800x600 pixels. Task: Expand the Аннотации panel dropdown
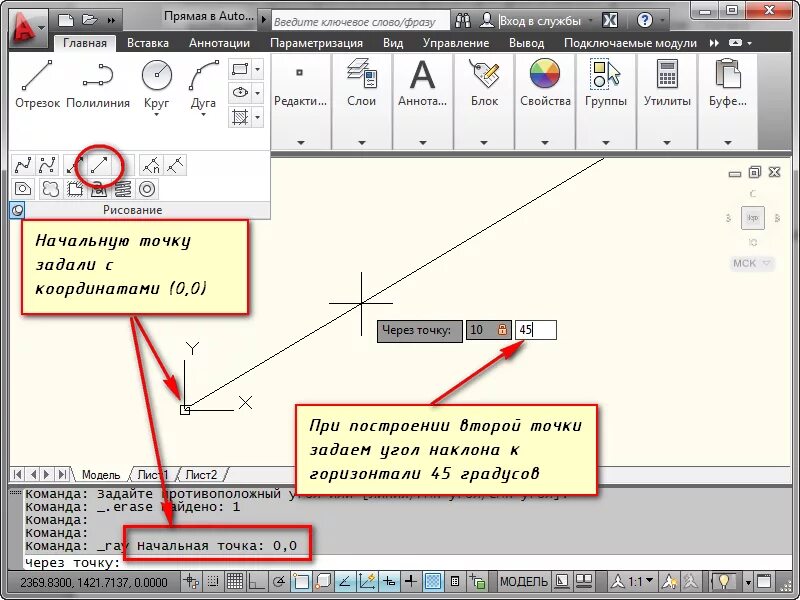pyautogui.click(x=422, y=143)
